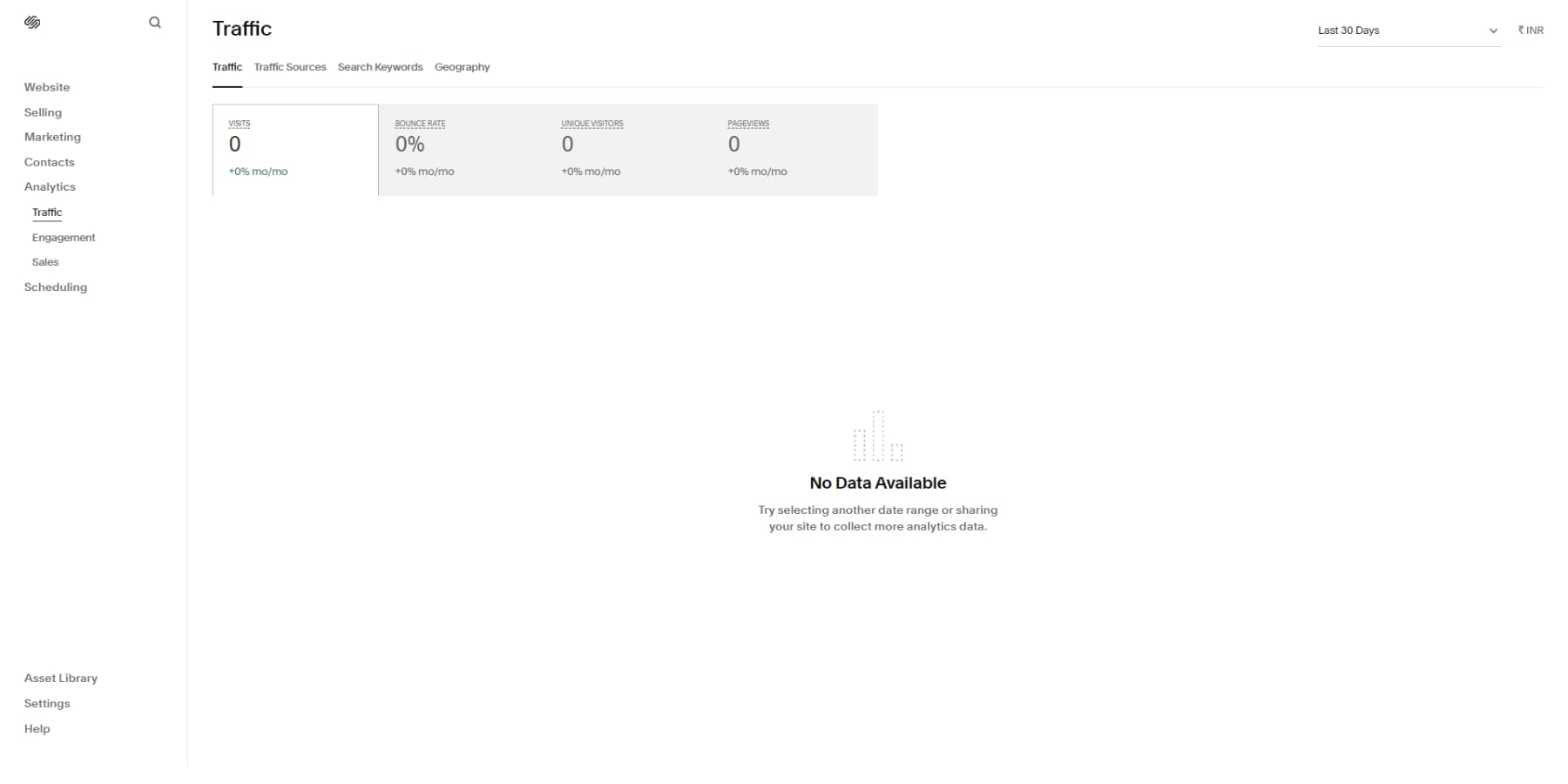Toggle the Unique Visitors metric card
Image resolution: width=1568 pixels, height=784 pixels.
(628, 149)
